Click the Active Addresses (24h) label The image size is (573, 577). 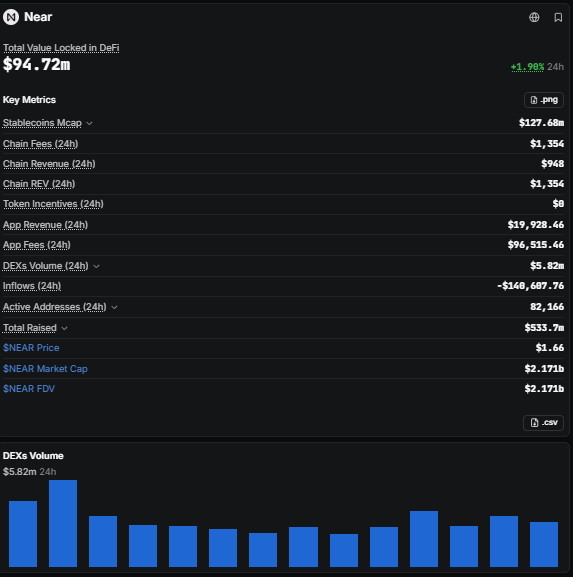coord(54,307)
